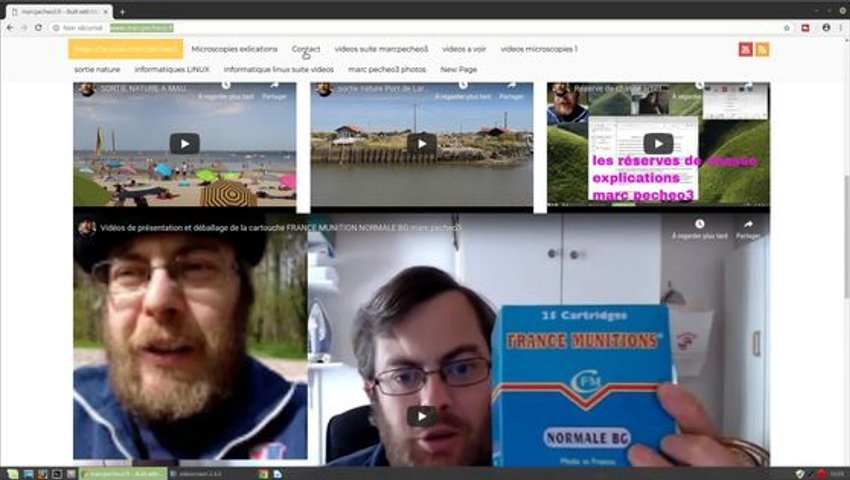Click channel avatar on the beach video
Image resolution: width=850 pixels, height=480 pixels.
[87, 89]
